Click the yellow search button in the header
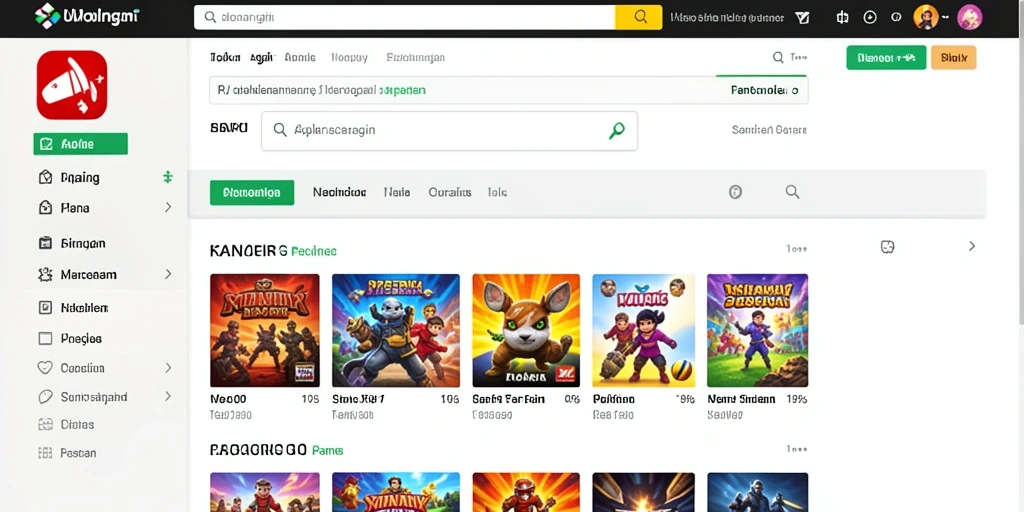1024x512 pixels. (639, 17)
